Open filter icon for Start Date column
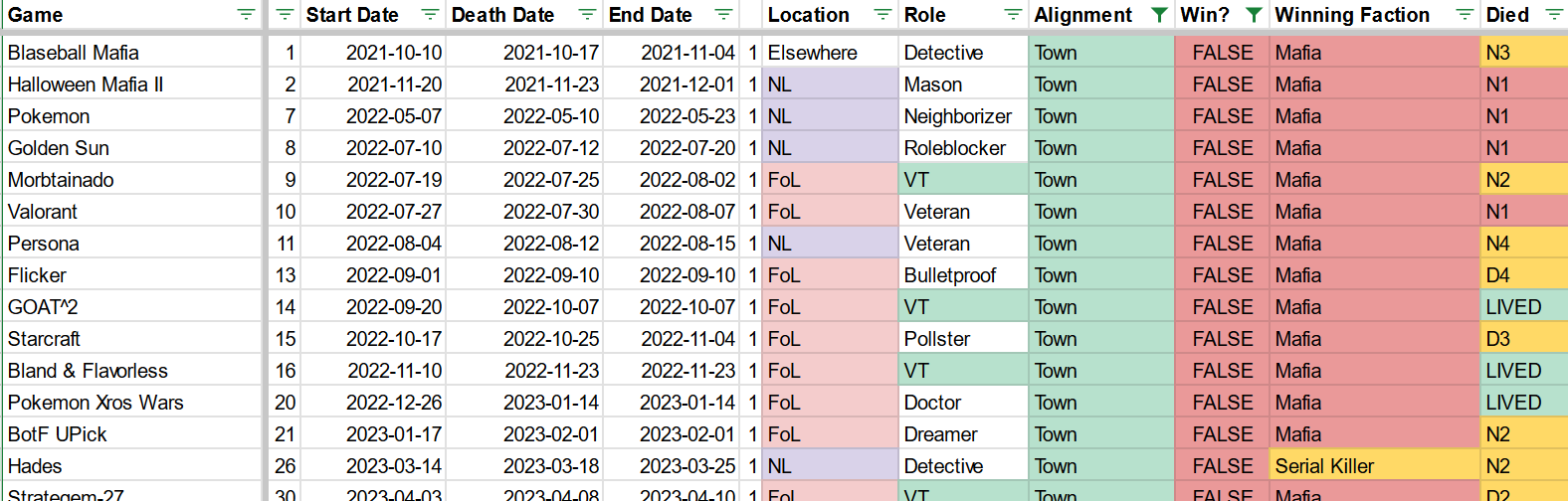Viewport: 1568px width, 501px height. tap(430, 15)
